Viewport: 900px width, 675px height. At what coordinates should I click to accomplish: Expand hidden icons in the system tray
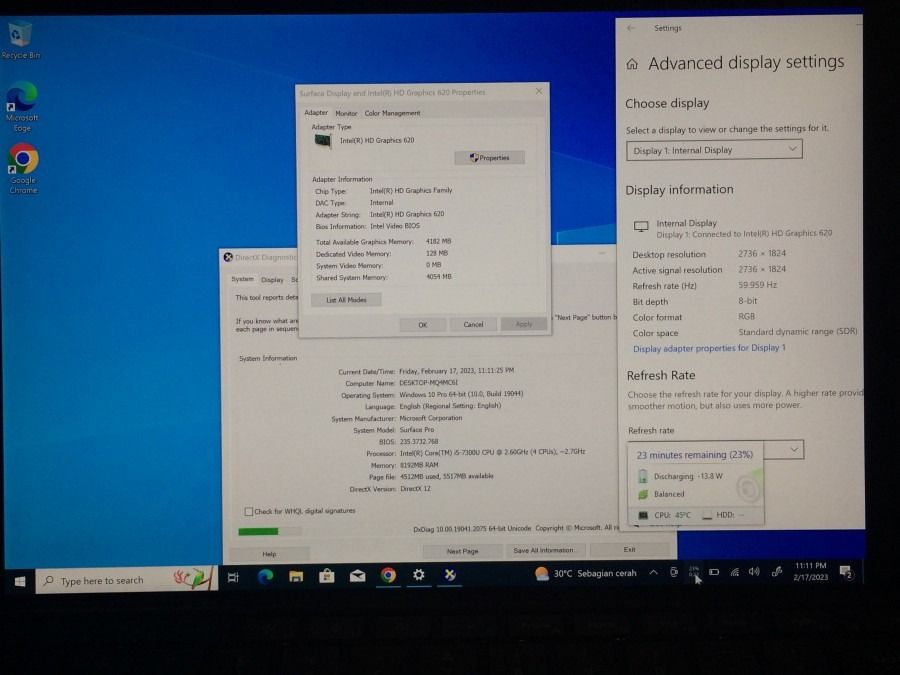click(652, 573)
